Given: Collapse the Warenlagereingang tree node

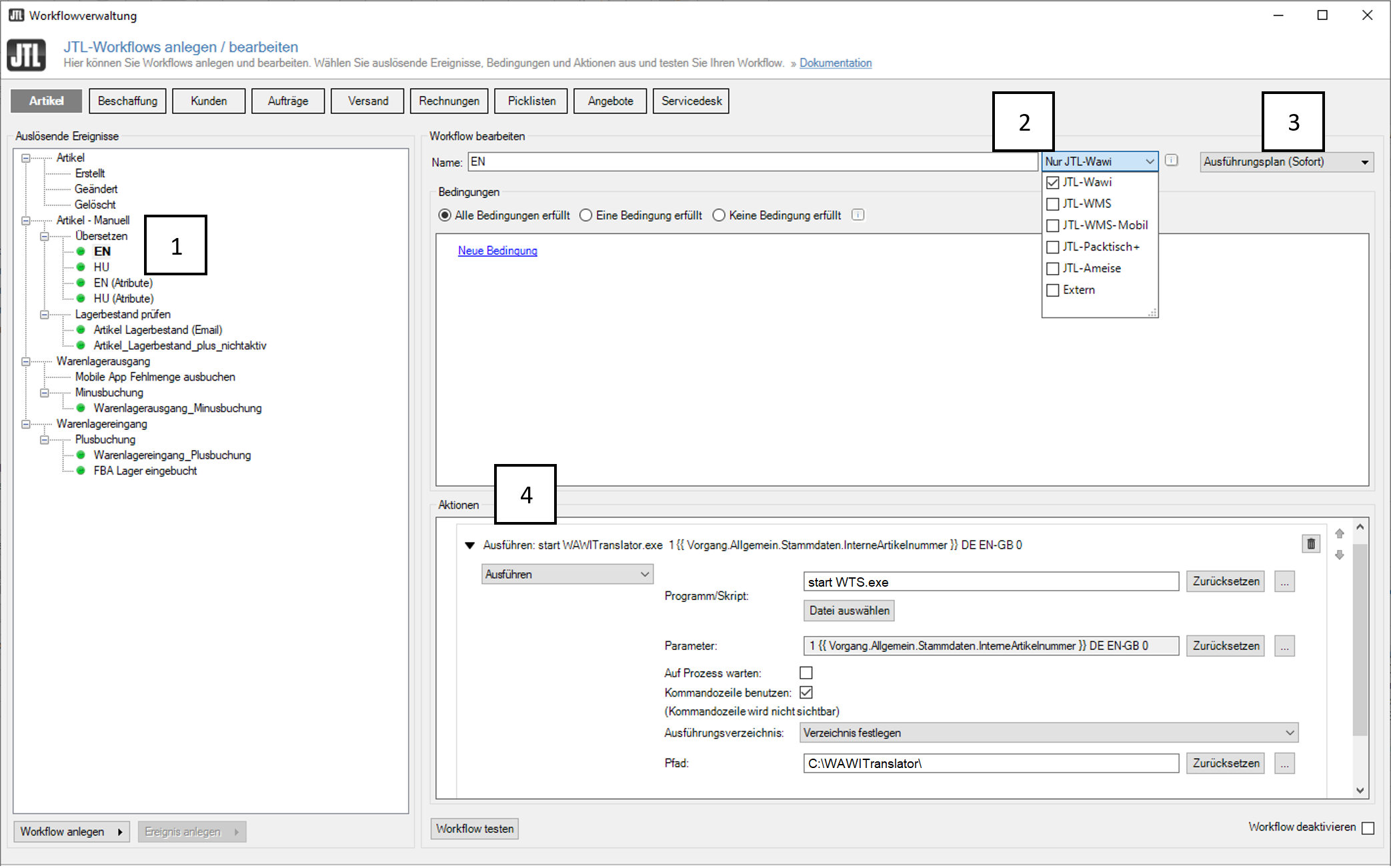Looking at the screenshot, I should click(25, 424).
